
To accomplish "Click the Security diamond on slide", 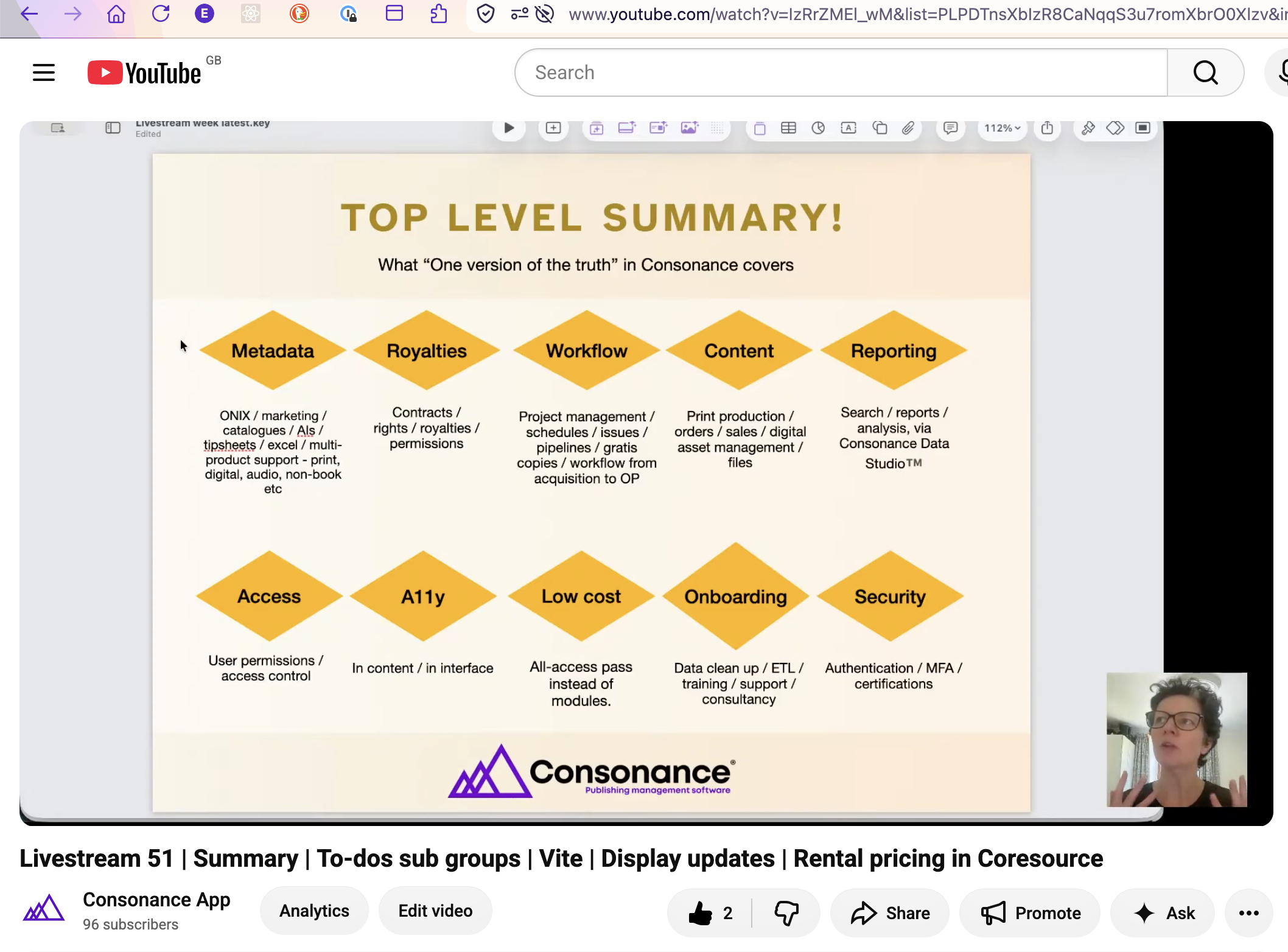I will (x=890, y=597).
